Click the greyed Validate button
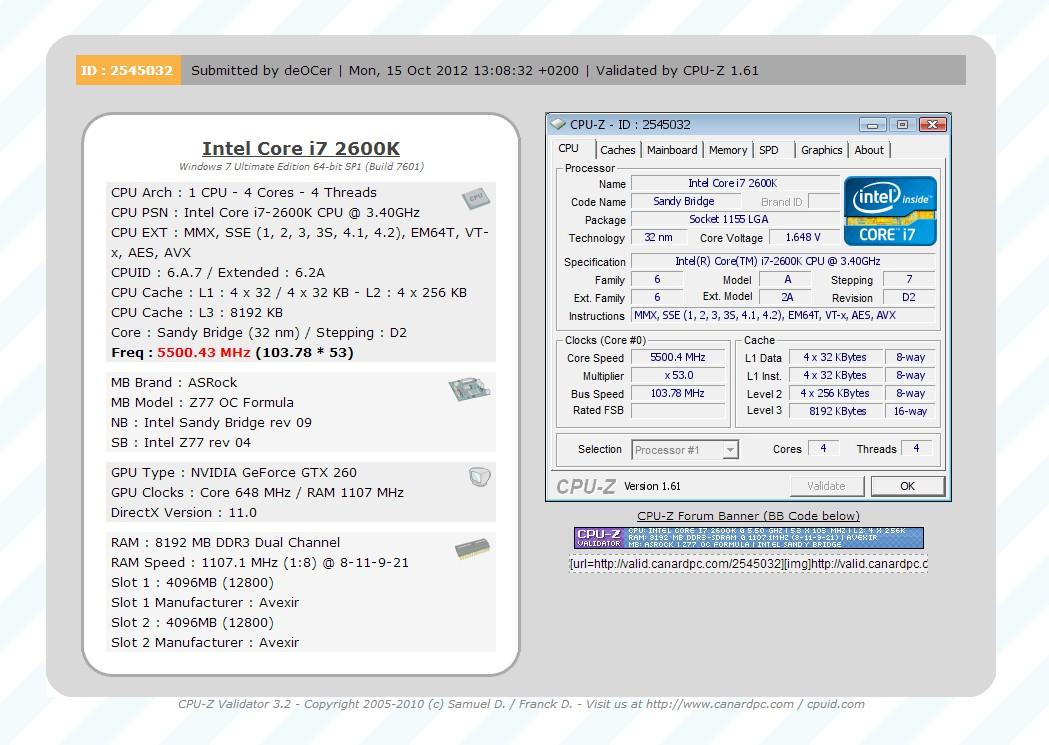This screenshot has width=1049, height=745. pyautogui.click(x=827, y=486)
